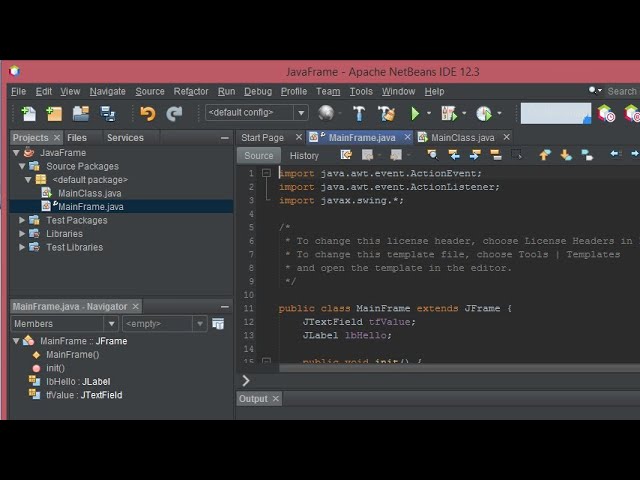This screenshot has width=640, height=480.
Task: Click the Build Project hammer icon
Action: 359,113
